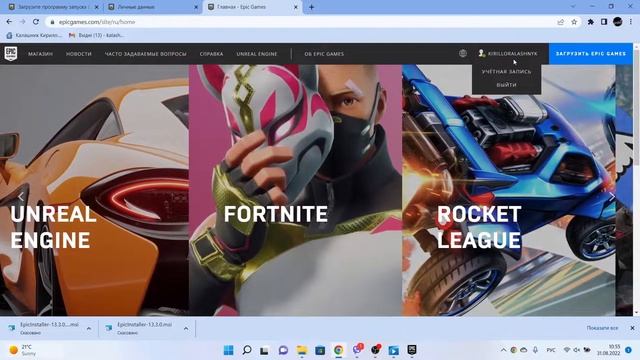Screen dimensions: 640x360
Task: Open the СПРАВКА navigation item
Action: click(x=211, y=54)
